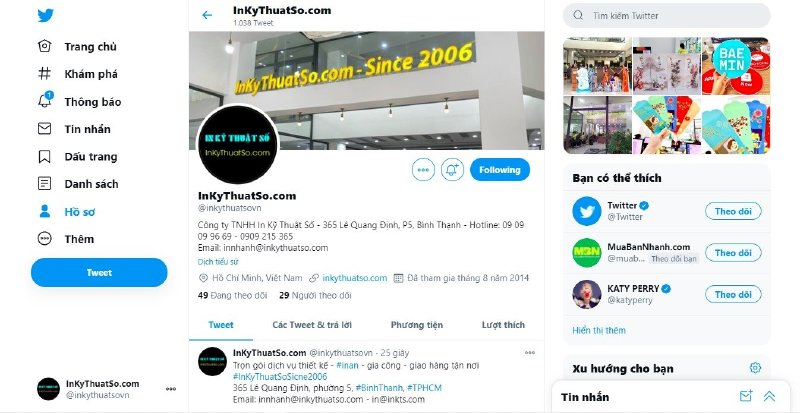Open Tin nhắn envelope in sidebar
The height and width of the screenshot is (413, 800).
pos(74,129)
